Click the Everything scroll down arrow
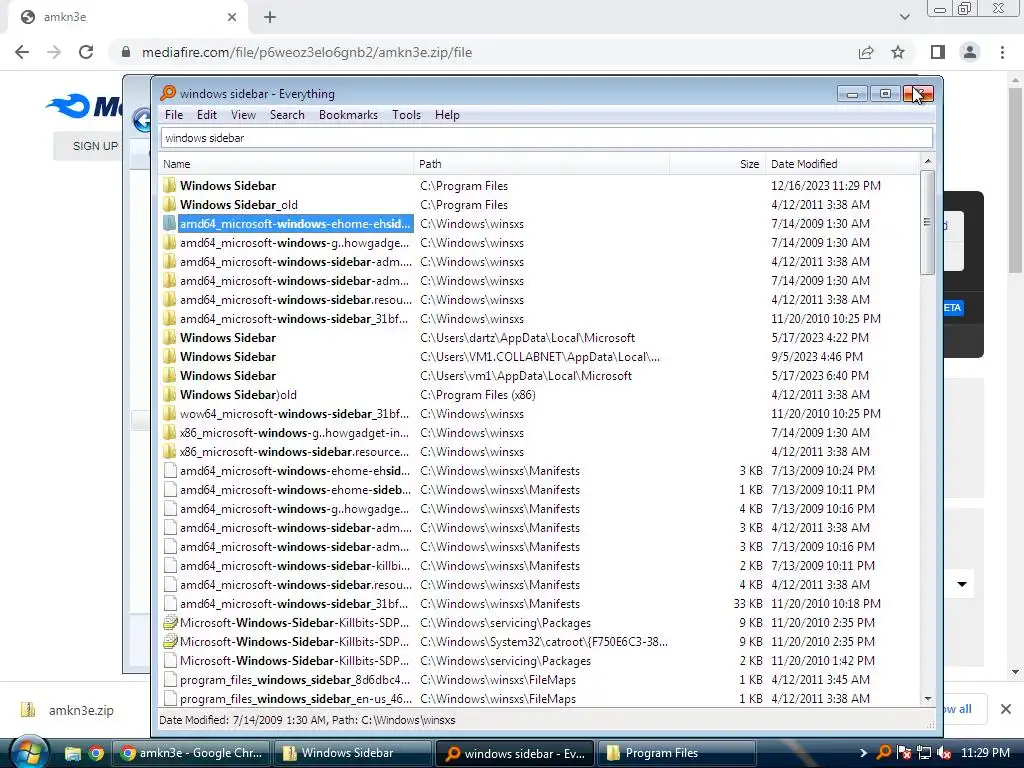Image resolution: width=1024 pixels, height=768 pixels. tap(927, 699)
